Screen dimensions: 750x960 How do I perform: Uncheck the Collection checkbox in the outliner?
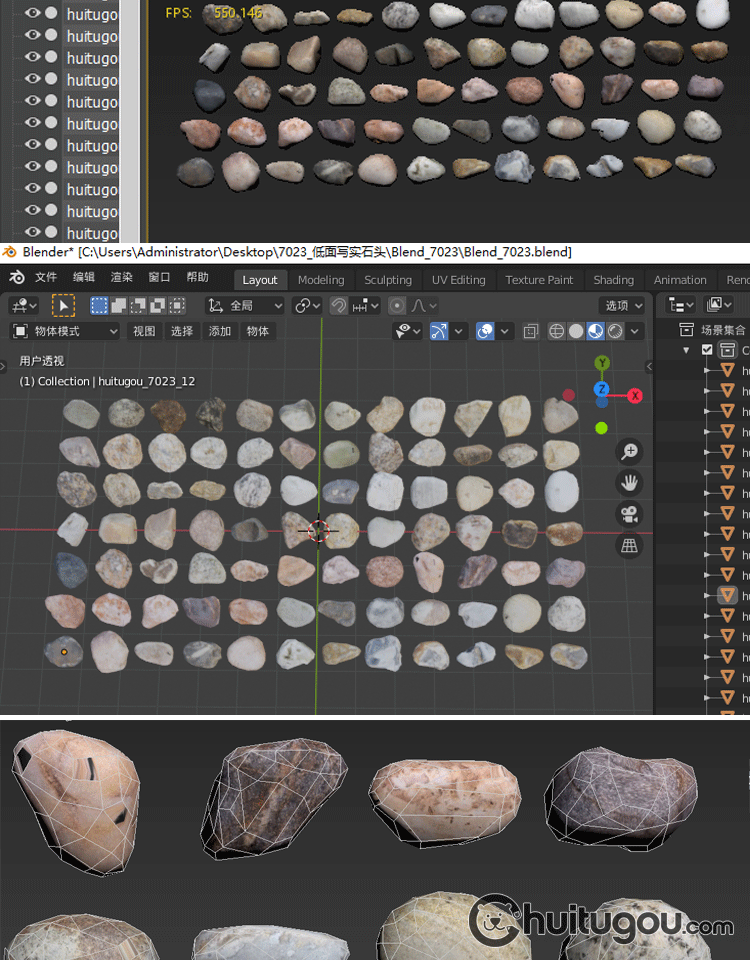tap(708, 350)
